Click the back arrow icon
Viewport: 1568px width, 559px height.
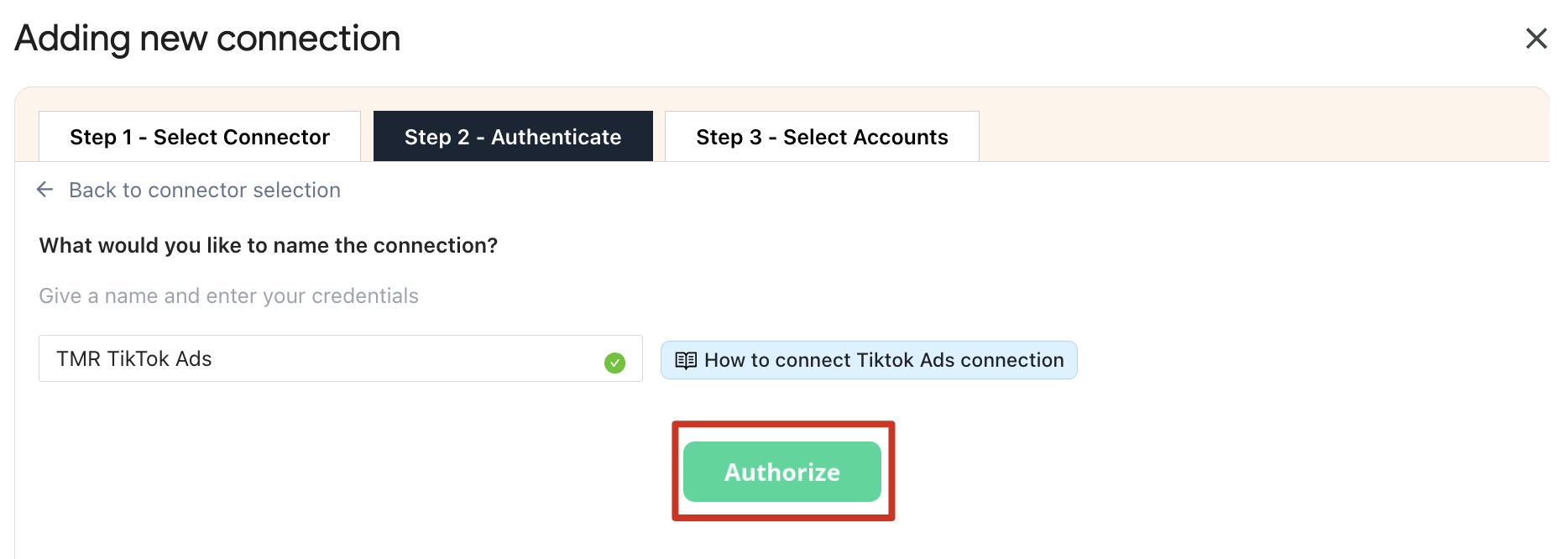45,191
